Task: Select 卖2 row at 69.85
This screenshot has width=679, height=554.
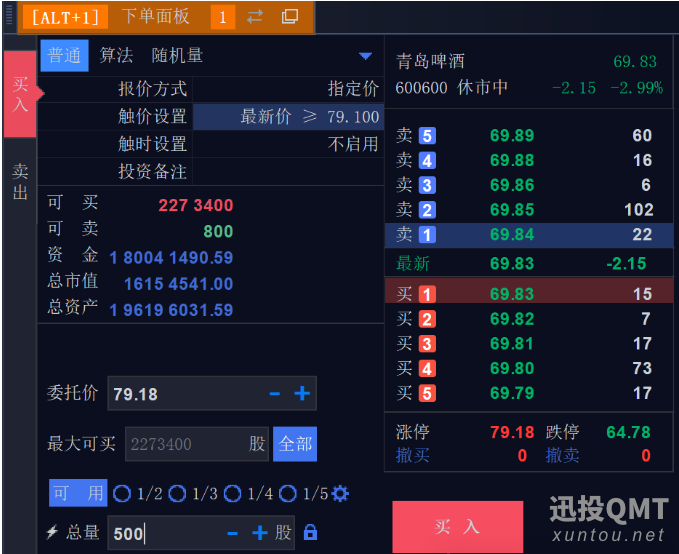Action: pos(528,210)
